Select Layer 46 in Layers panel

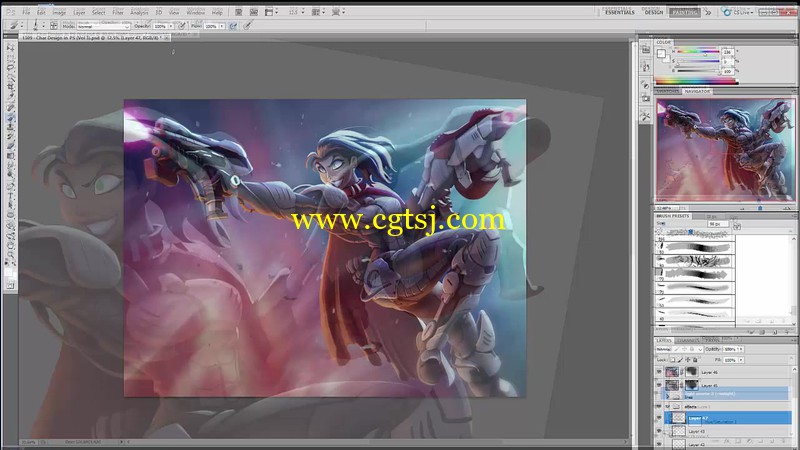coord(724,372)
